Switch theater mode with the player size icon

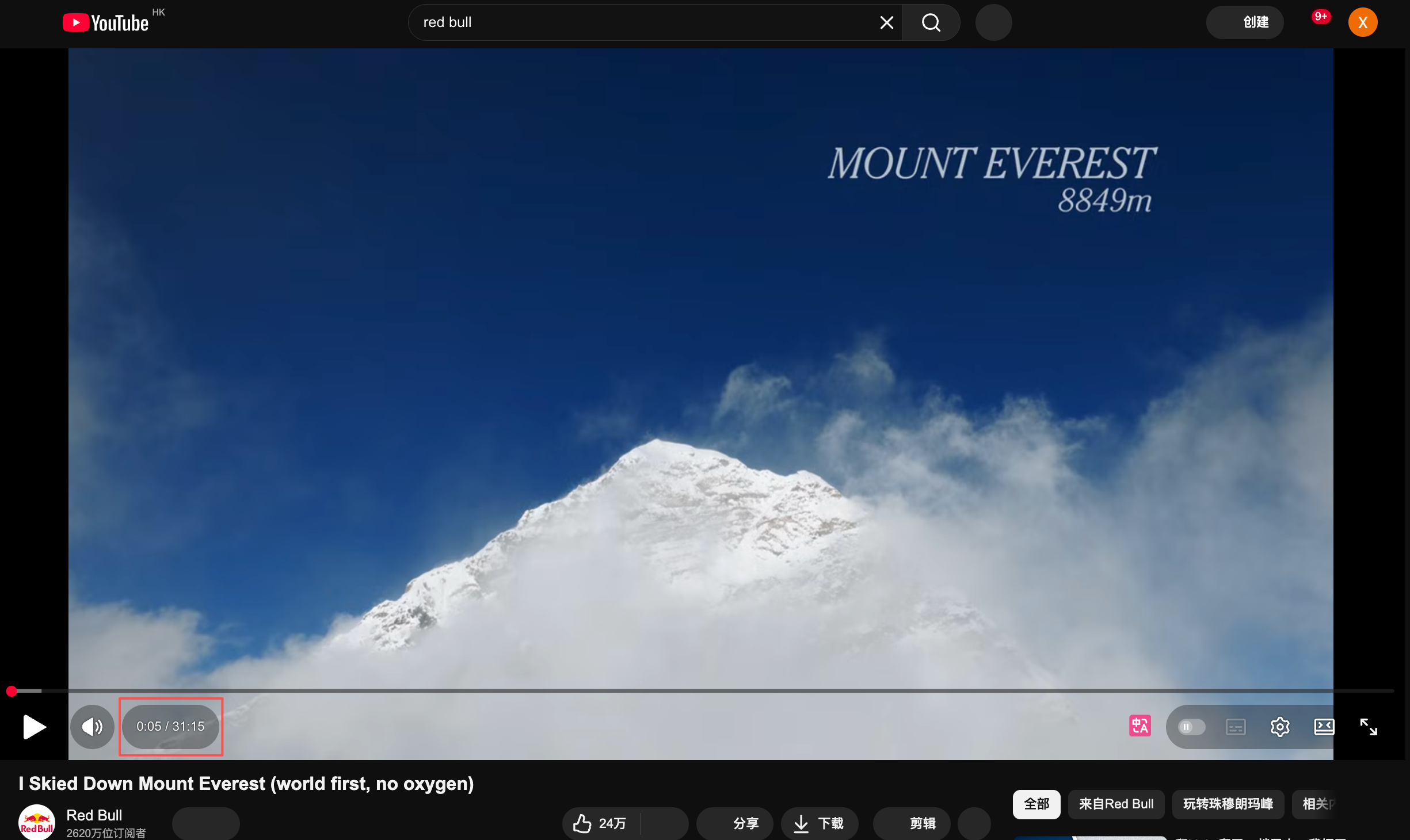click(1324, 727)
